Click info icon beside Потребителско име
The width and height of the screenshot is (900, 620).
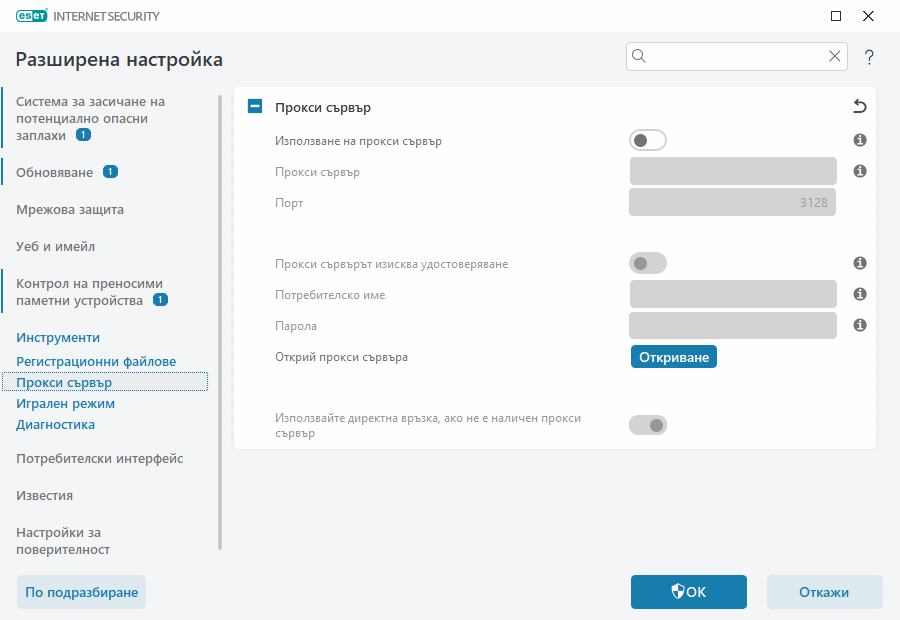click(859, 293)
